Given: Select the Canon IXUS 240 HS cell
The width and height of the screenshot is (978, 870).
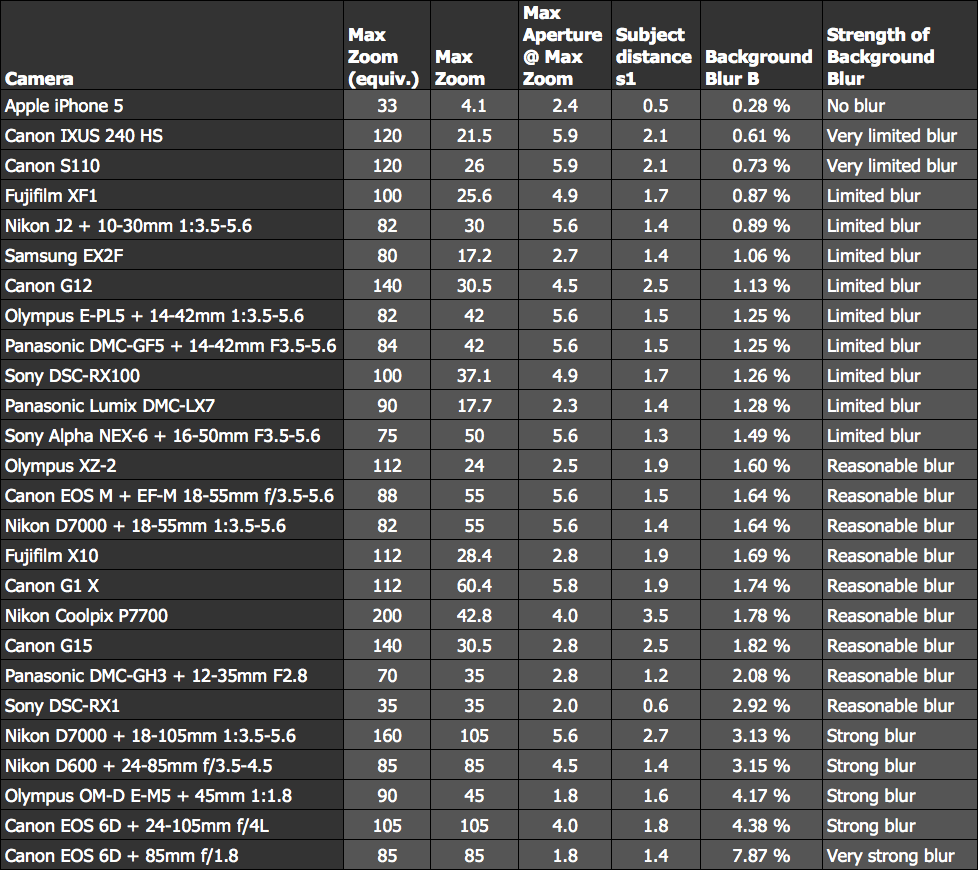Looking at the screenshot, I should (x=172, y=135).
